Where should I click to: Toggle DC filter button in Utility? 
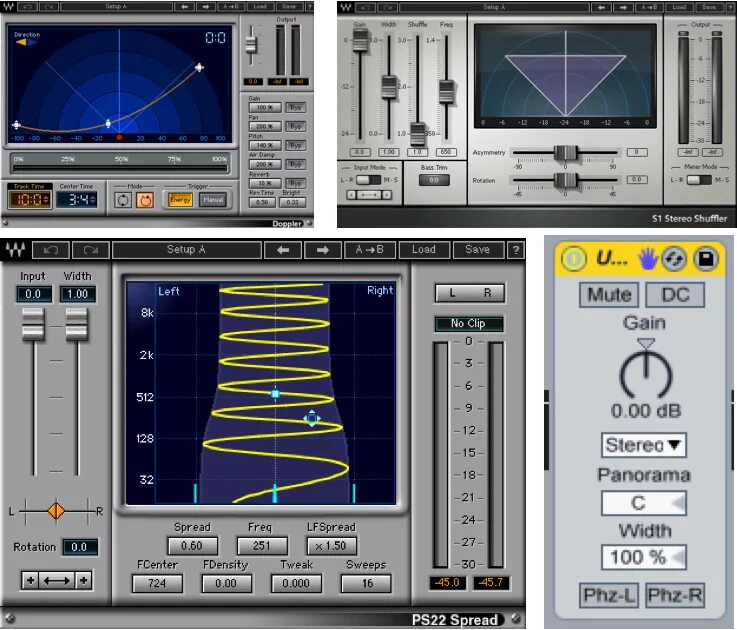[675, 295]
